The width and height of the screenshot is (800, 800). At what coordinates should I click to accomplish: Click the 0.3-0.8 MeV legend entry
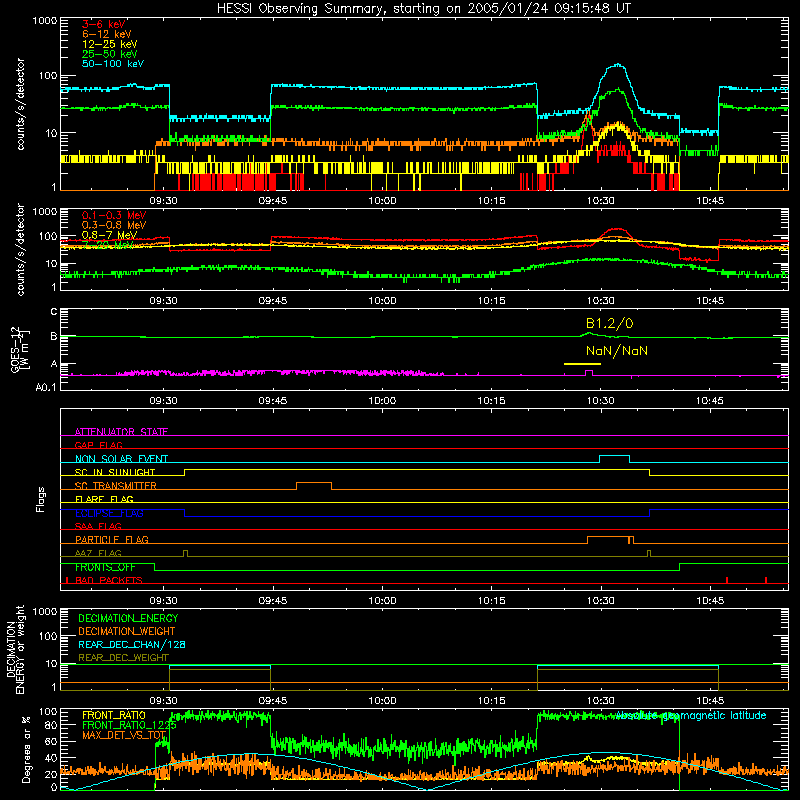[114, 225]
